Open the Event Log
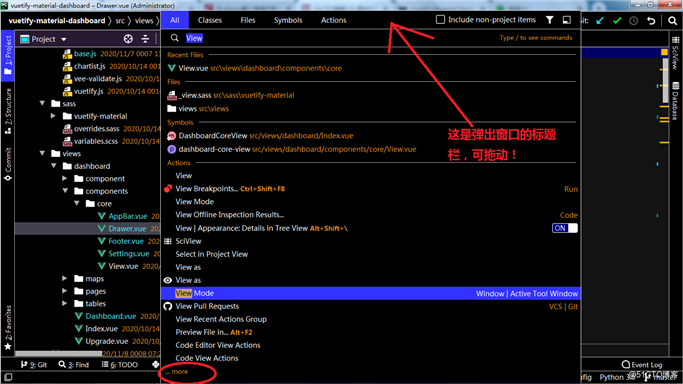This screenshot has width=683, height=384. pyautogui.click(x=642, y=364)
